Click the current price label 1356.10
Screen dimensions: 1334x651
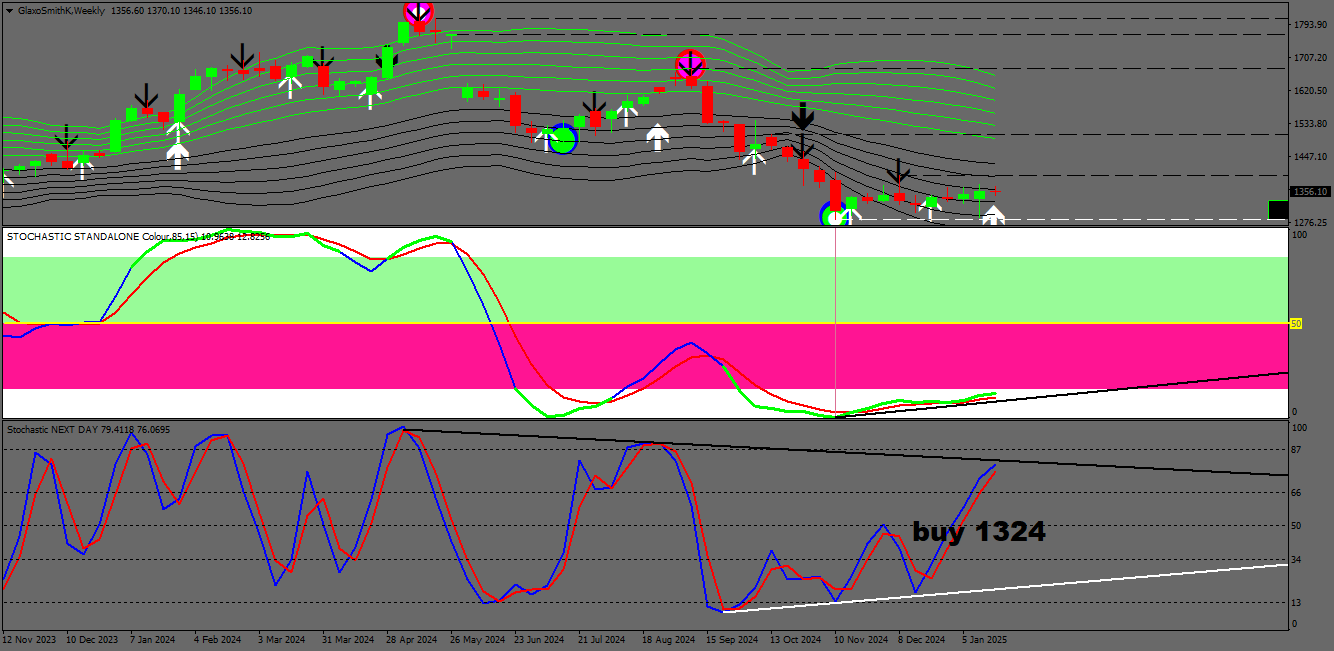[1310, 191]
